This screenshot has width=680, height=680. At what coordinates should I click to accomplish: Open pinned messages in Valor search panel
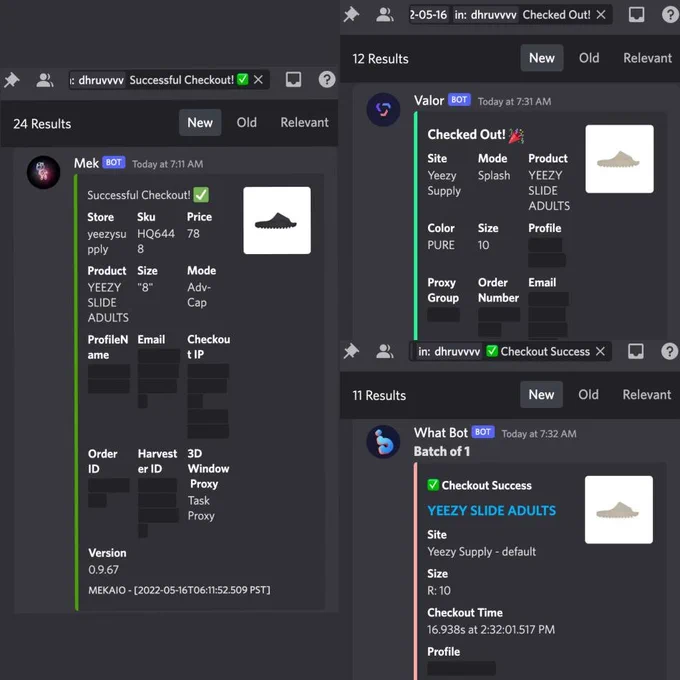(351, 15)
